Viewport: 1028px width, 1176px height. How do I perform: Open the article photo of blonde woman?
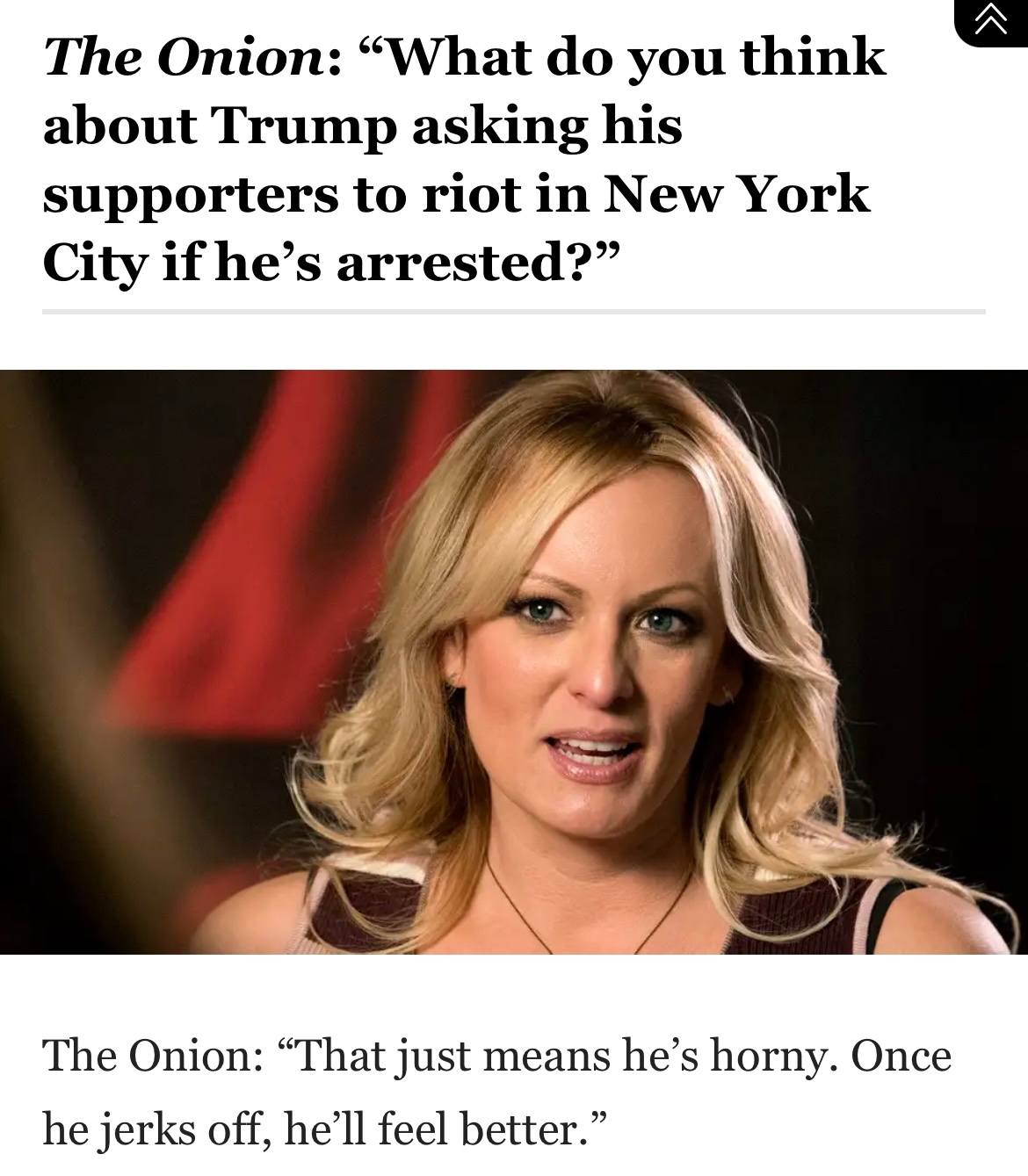pyautogui.click(x=514, y=661)
